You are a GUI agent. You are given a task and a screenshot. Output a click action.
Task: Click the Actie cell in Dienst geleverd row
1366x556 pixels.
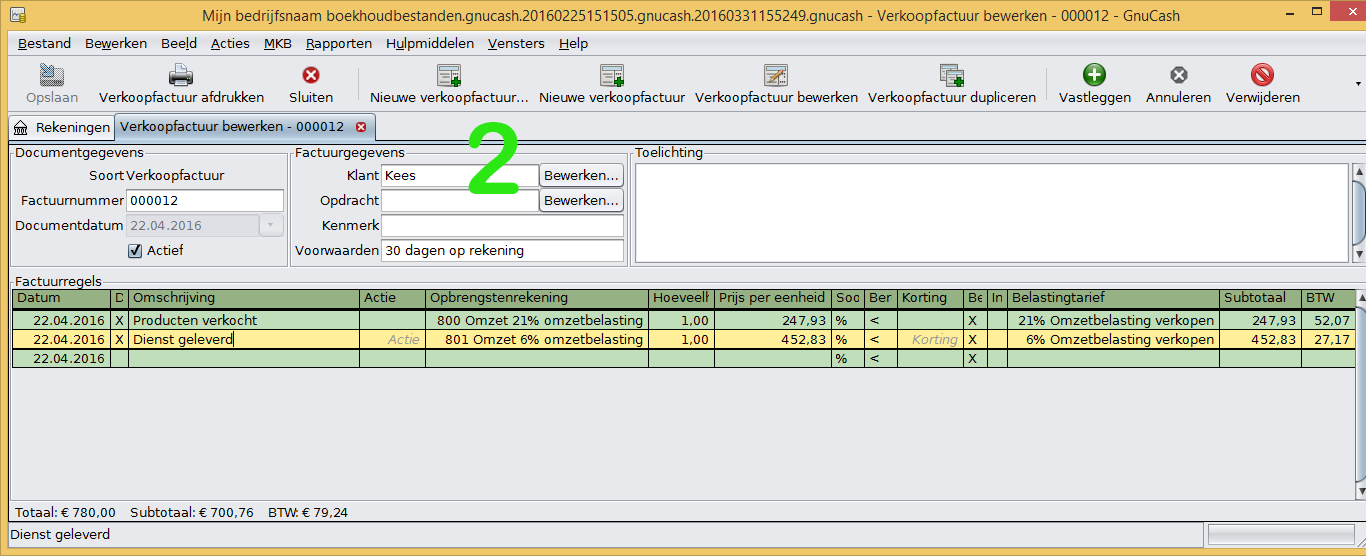tap(392, 339)
